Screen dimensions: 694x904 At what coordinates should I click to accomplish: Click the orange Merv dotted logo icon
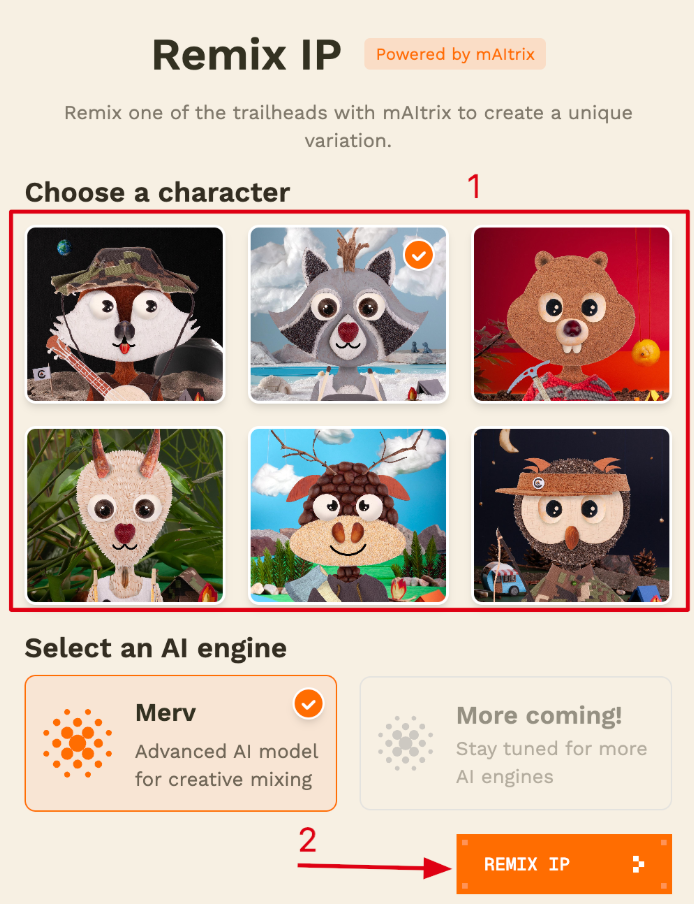coord(77,743)
